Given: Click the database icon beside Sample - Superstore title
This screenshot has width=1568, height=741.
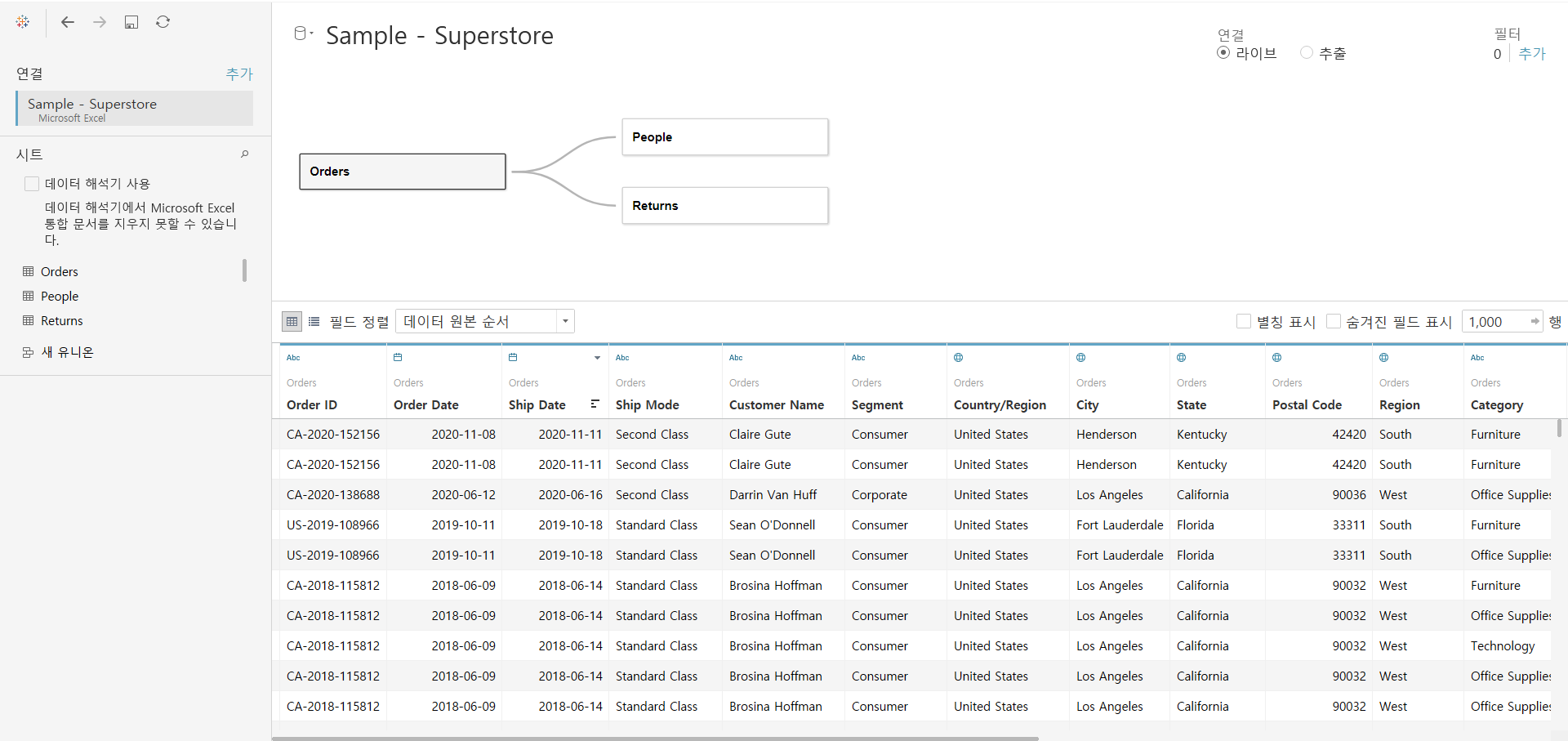Looking at the screenshot, I should click(x=300, y=33).
